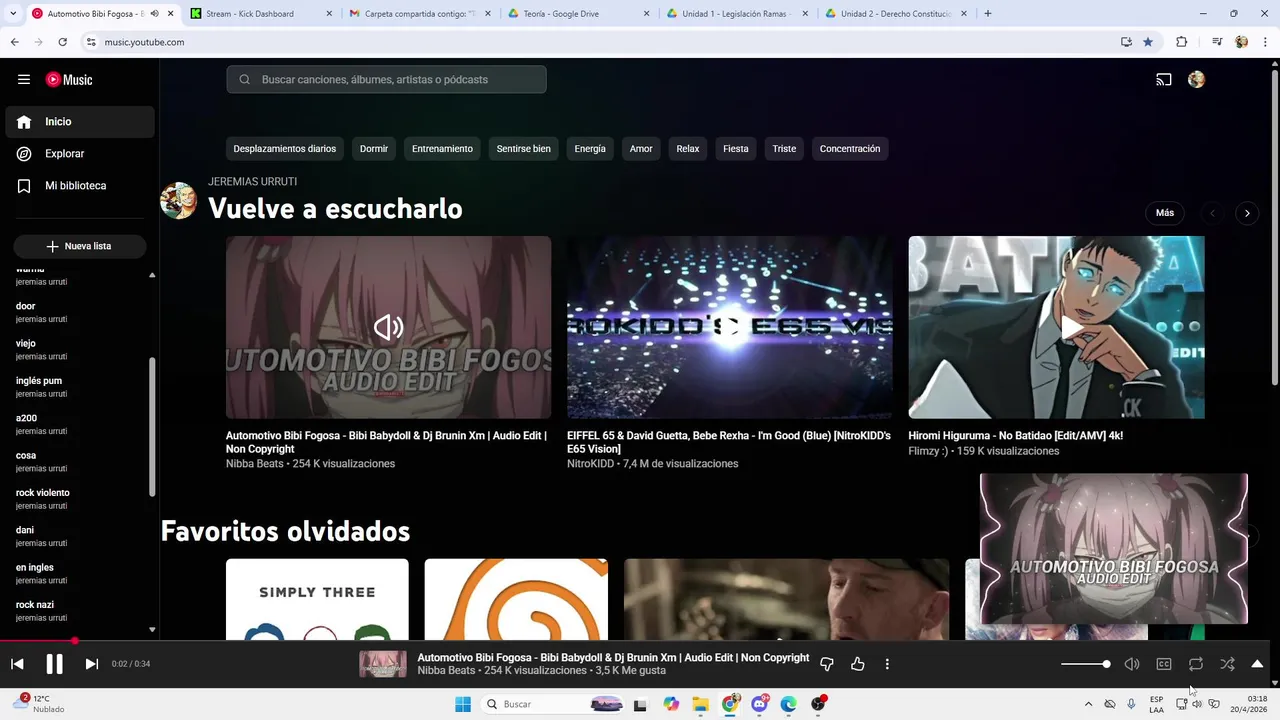
Task: Like the playing song
Action: pos(858,664)
